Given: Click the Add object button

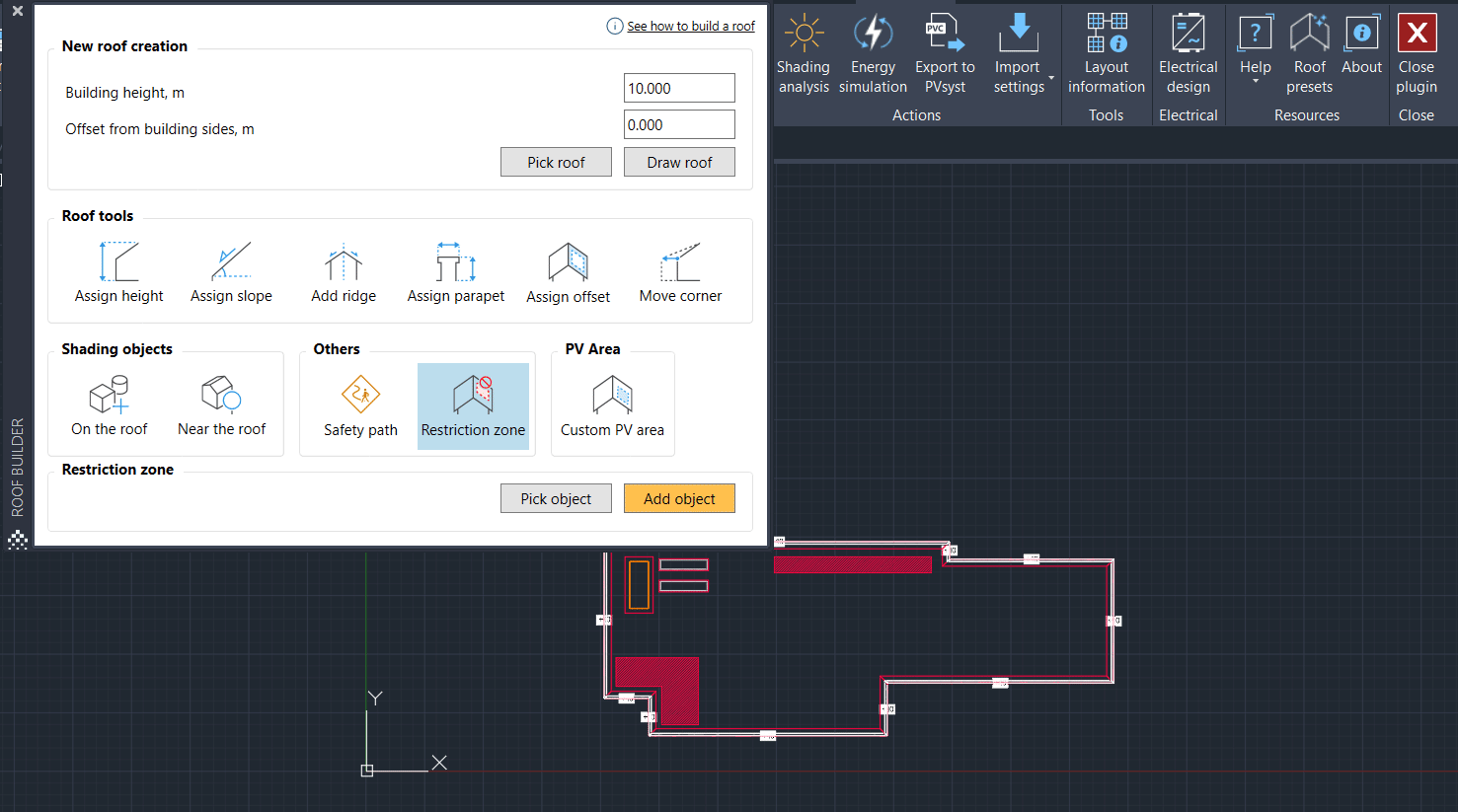Looking at the screenshot, I should (x=679, y=498).
